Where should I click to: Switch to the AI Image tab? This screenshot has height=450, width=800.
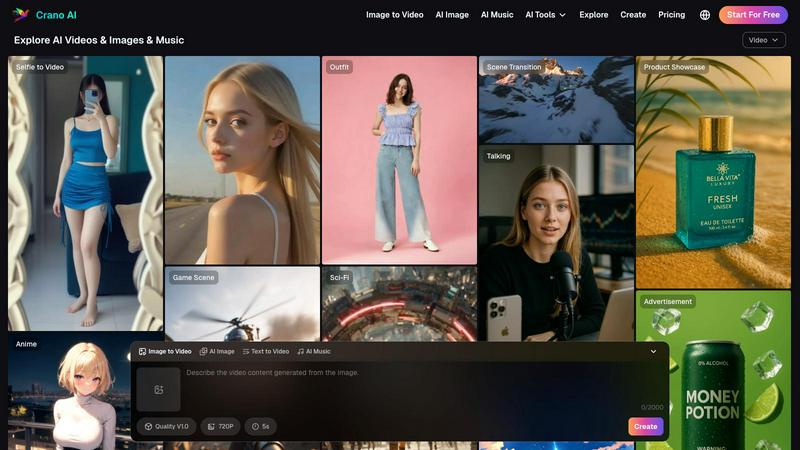[x=217, y=352]
